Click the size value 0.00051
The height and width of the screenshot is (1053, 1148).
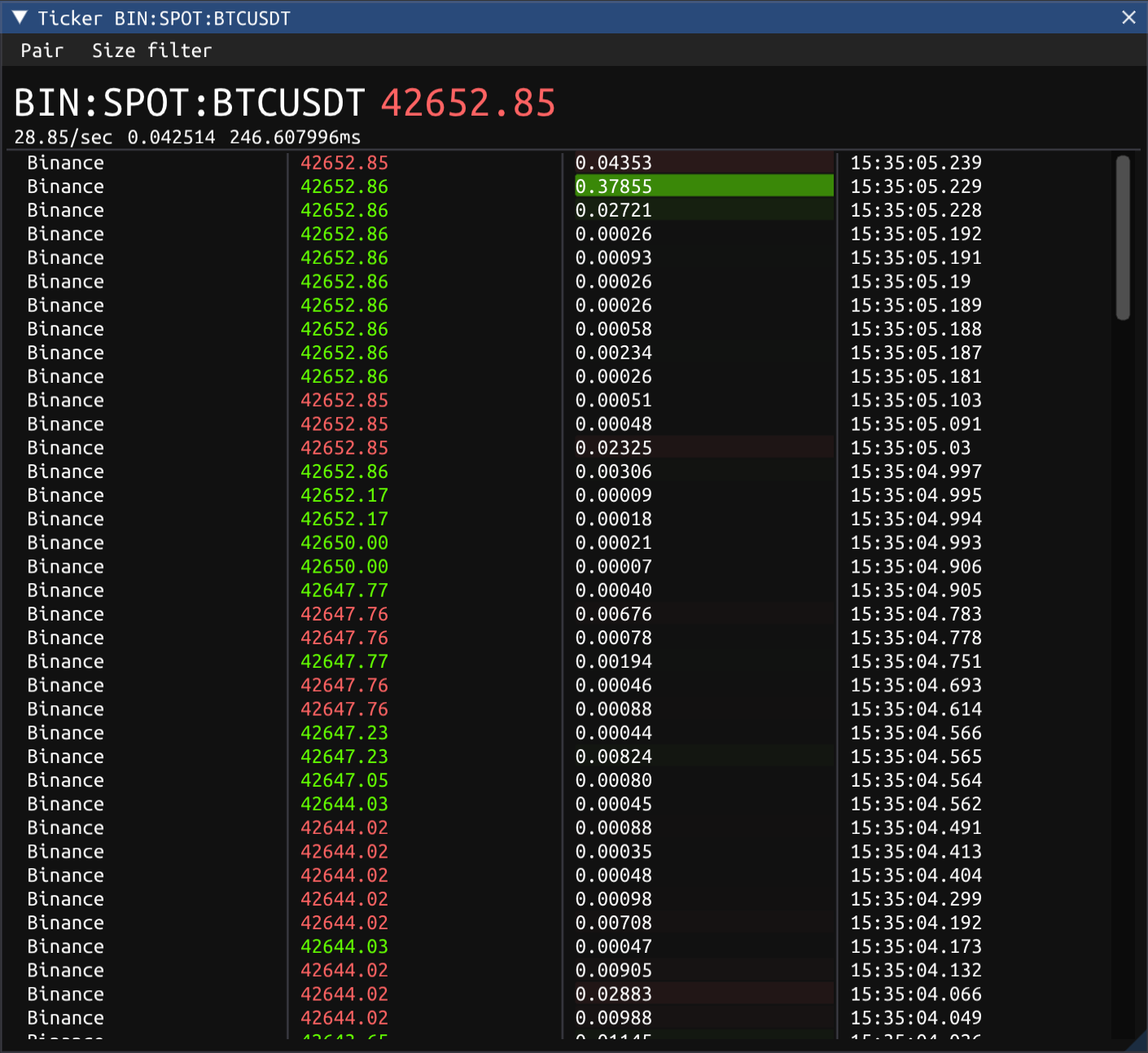(x=614, y=401)
